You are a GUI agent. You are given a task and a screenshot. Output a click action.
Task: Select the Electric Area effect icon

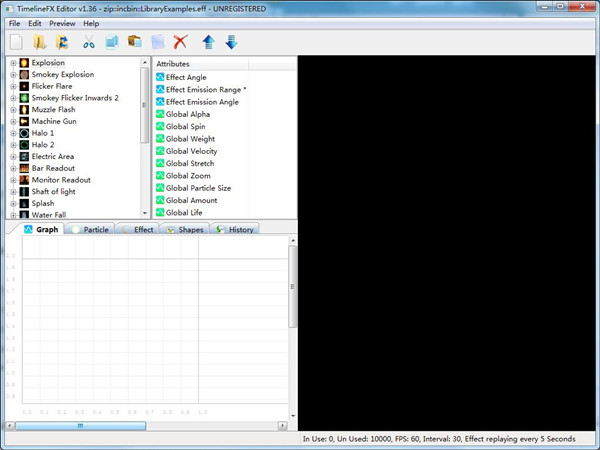coord(24,157)
